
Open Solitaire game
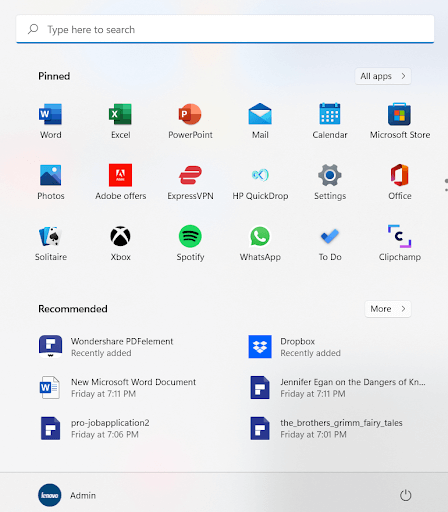click(51, 243)
